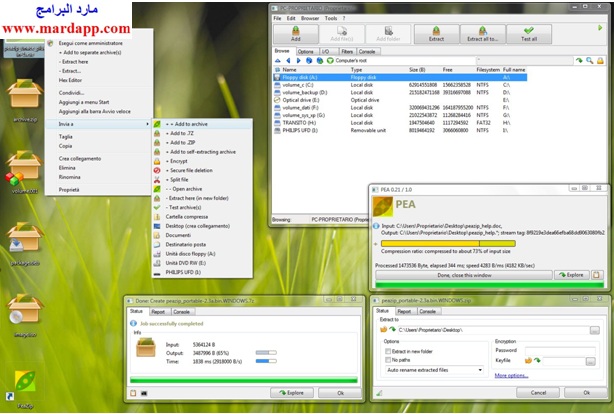Click the icon left of the Name column header
Viewport: 614px width, 414px height.
point(277,70)
